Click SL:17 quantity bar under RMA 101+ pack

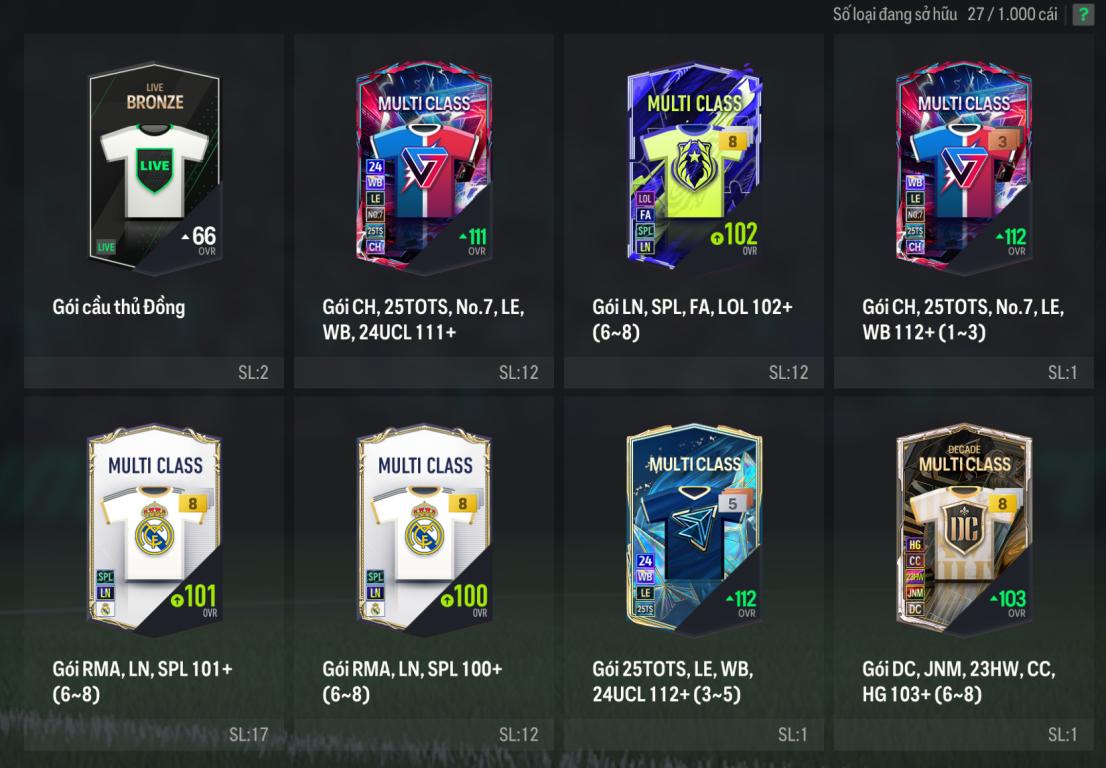pos(154,734)
